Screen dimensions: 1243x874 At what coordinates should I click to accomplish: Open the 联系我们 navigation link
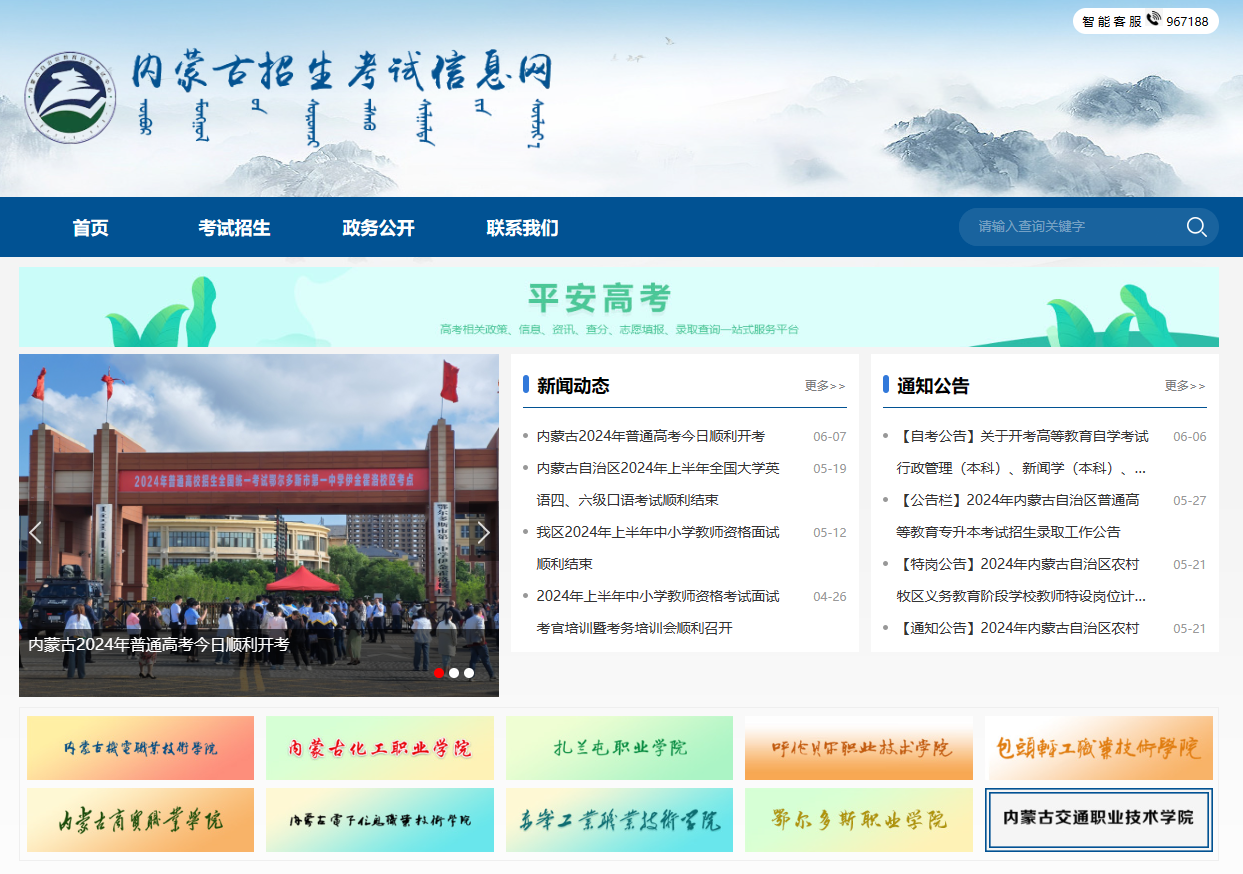click(x=522, y=228)
